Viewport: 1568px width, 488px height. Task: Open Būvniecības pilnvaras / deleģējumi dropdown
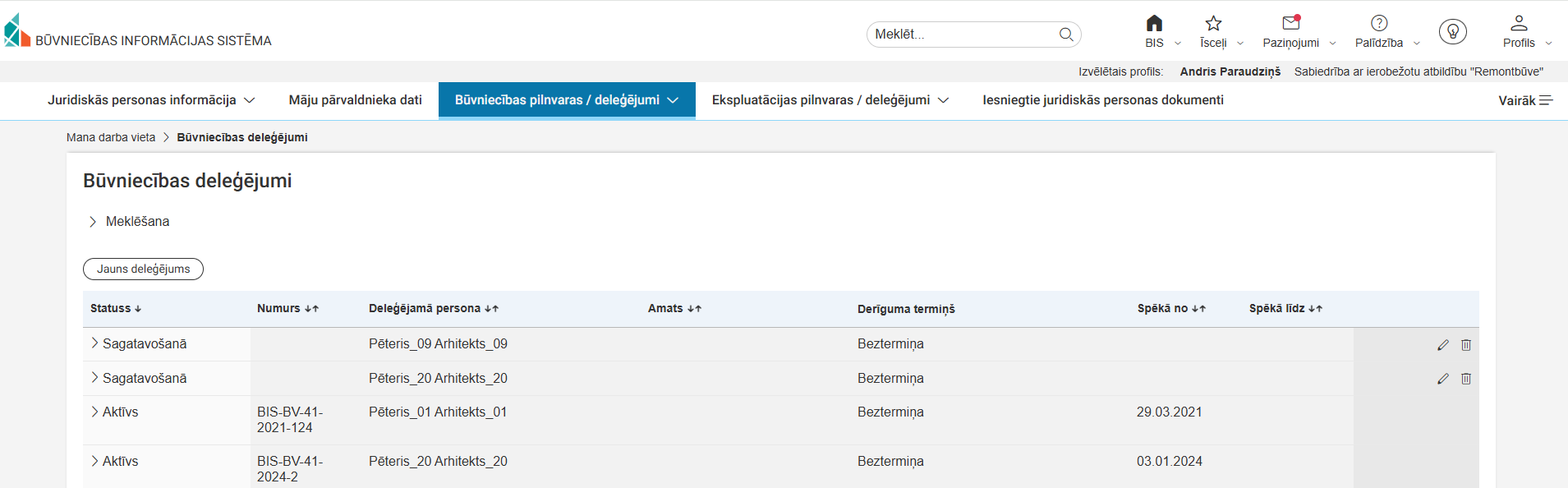pos(567,100)
